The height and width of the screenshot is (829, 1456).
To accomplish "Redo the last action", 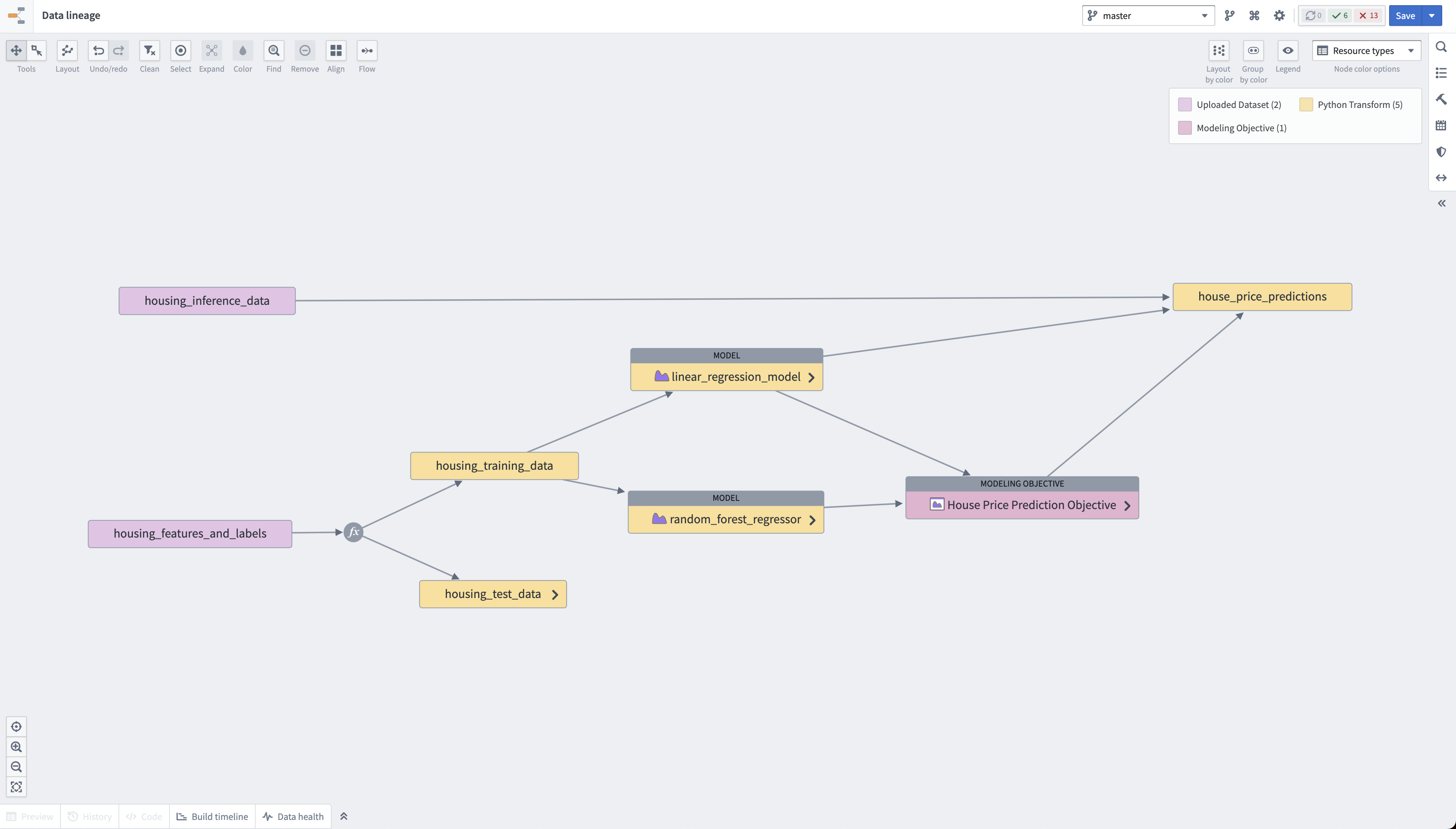I will point(118,51).
